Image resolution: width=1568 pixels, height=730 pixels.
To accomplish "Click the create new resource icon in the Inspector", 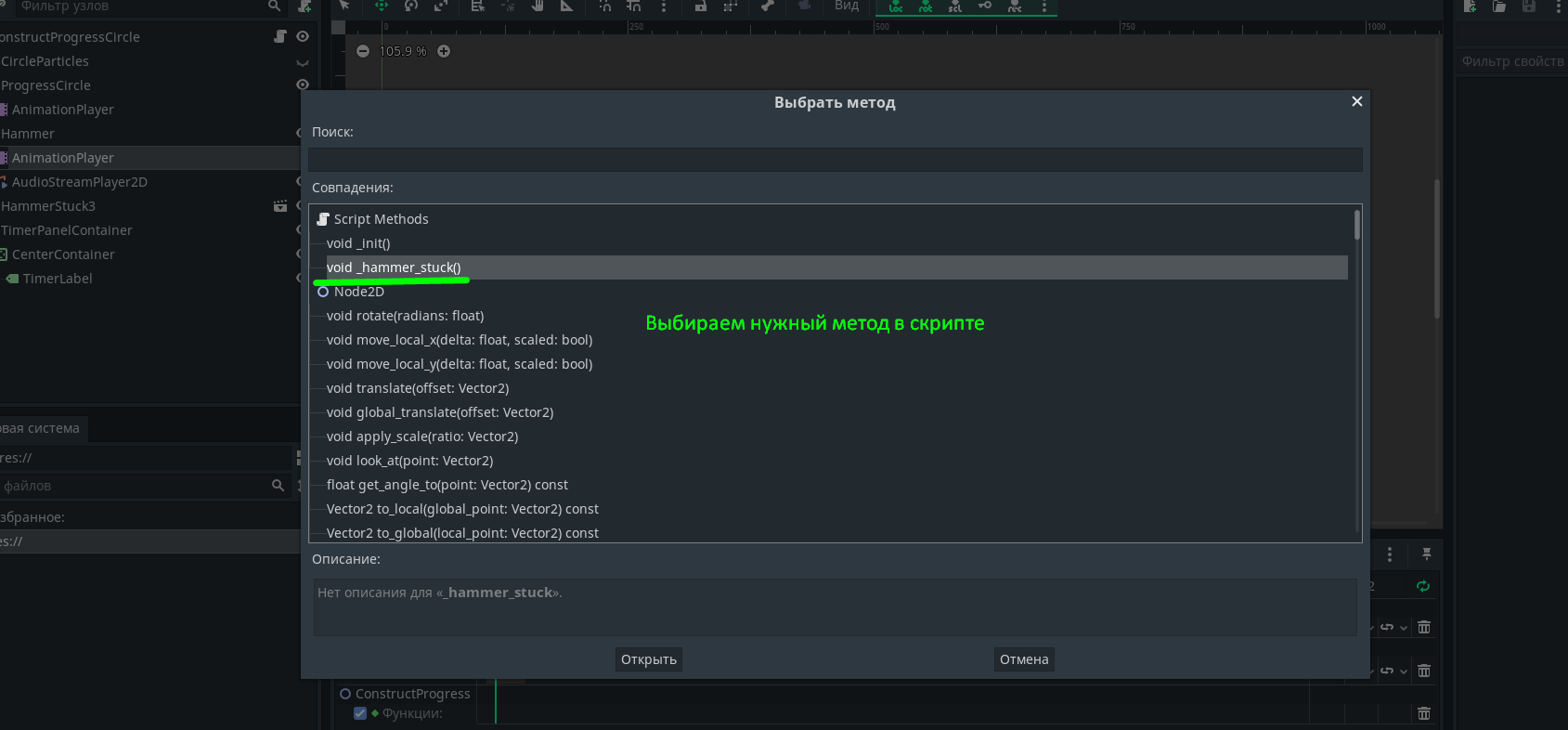I will [1470, 6].
